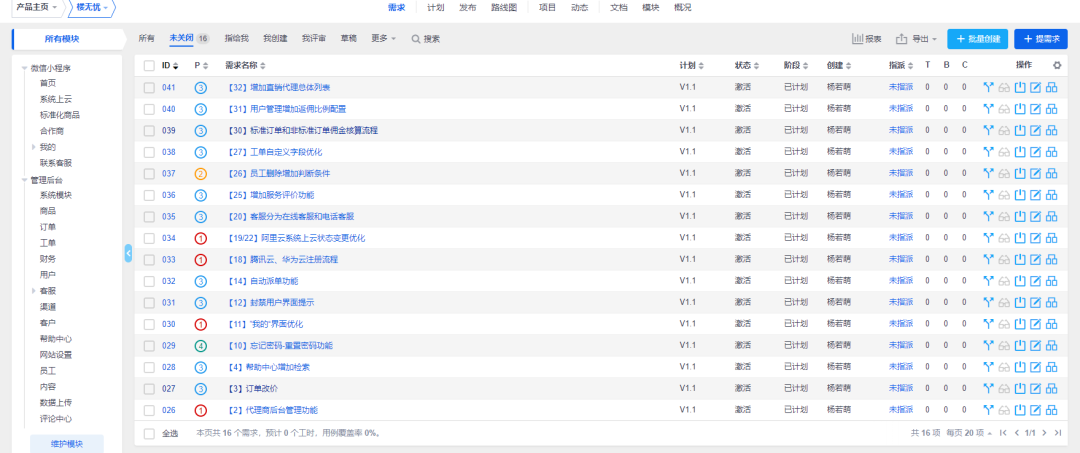Viewport: 1080px width, 453px height.
Task: Tick the checkbox for requirement 026
Action: tap(149, 410)
